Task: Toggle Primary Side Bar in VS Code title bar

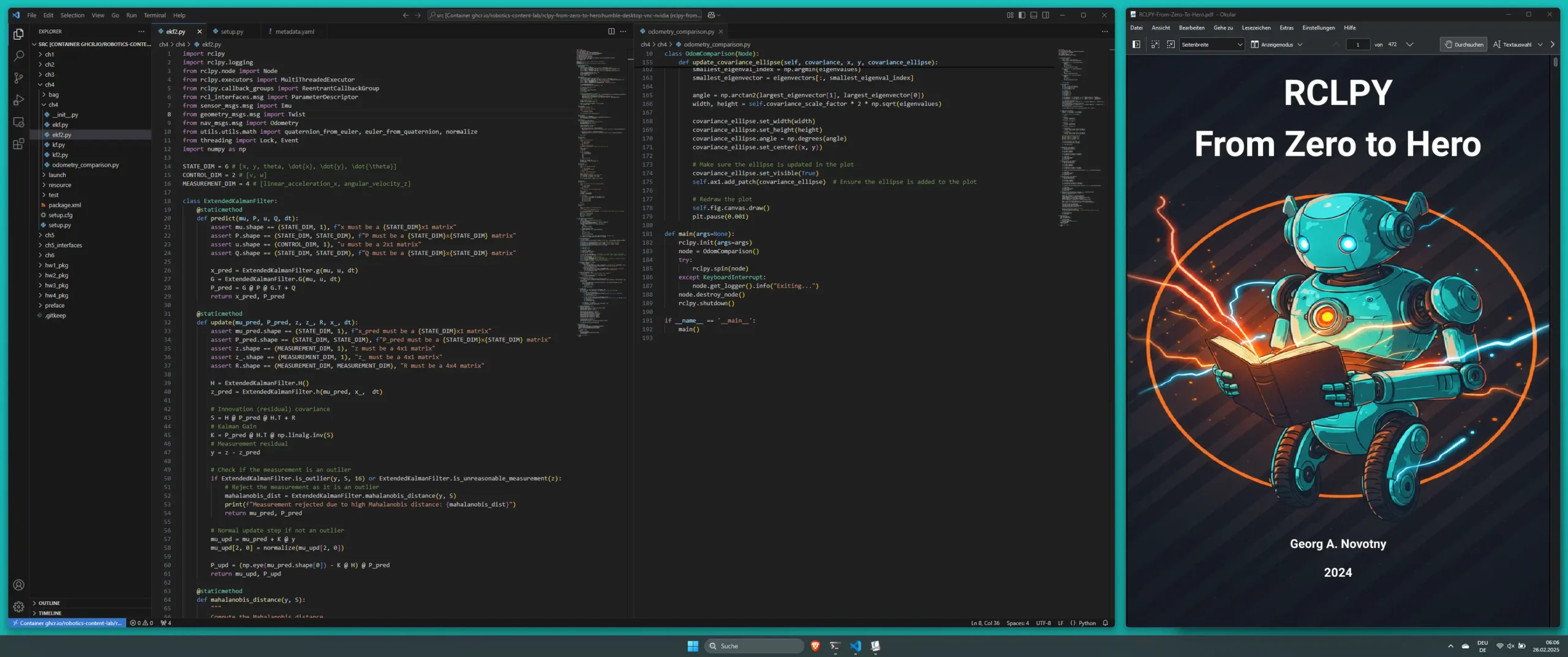Action: (1022, 15)
